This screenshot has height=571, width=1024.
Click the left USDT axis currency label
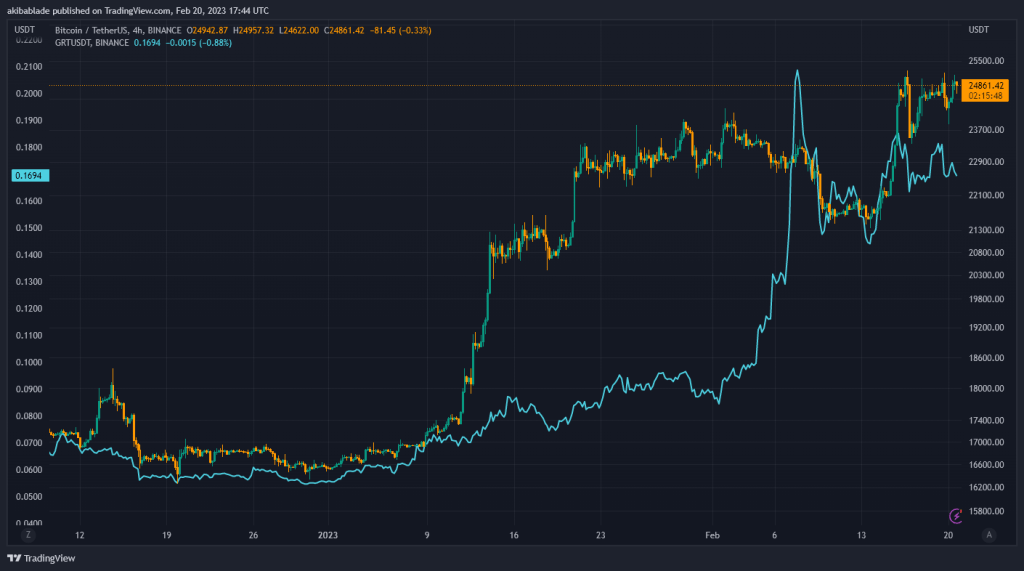point(25,29)
